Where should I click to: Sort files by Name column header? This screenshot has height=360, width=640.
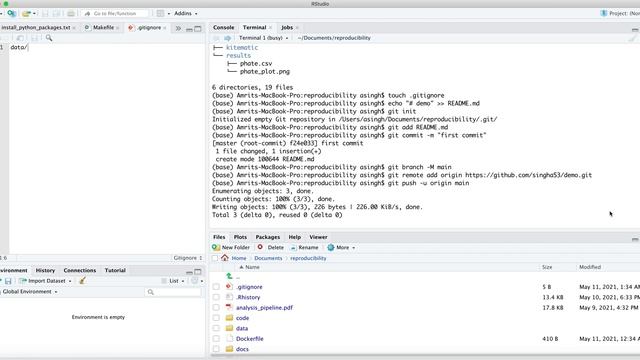click(252, 267)
